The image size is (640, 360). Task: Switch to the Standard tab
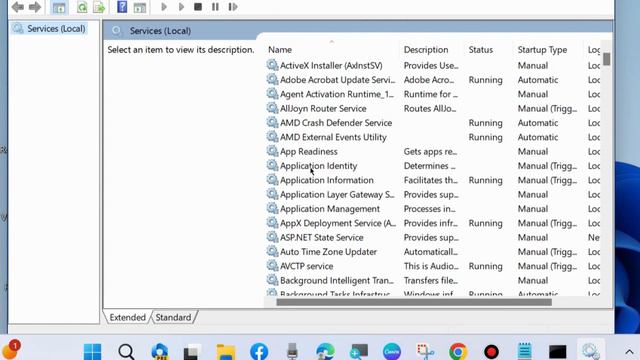[x=173, y=317]
